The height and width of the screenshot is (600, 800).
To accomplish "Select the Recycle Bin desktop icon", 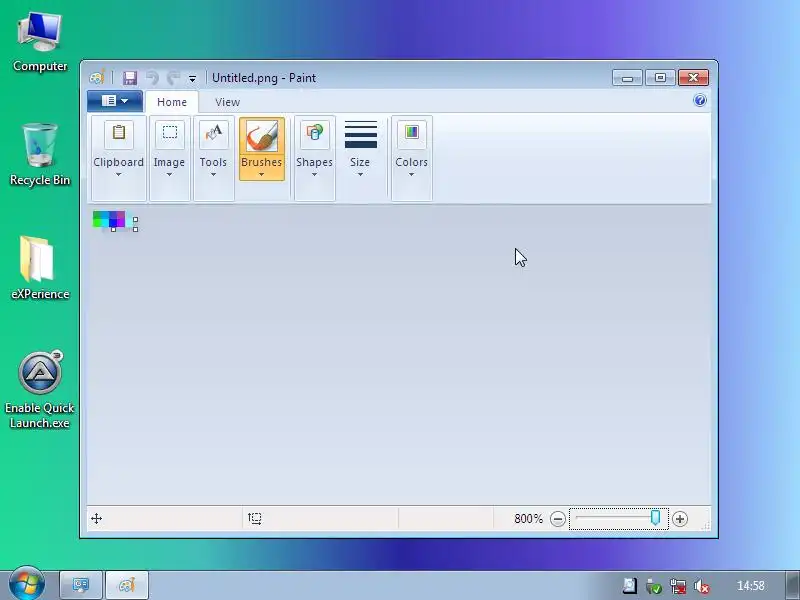I will click(40, 155).
